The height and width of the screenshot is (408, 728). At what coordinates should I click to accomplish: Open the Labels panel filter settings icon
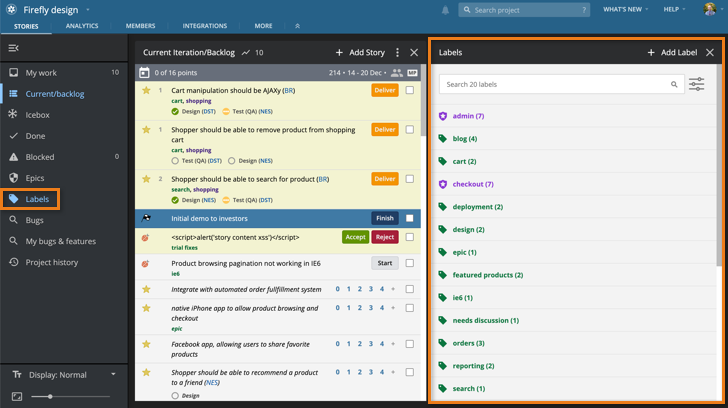click(696, 84)
